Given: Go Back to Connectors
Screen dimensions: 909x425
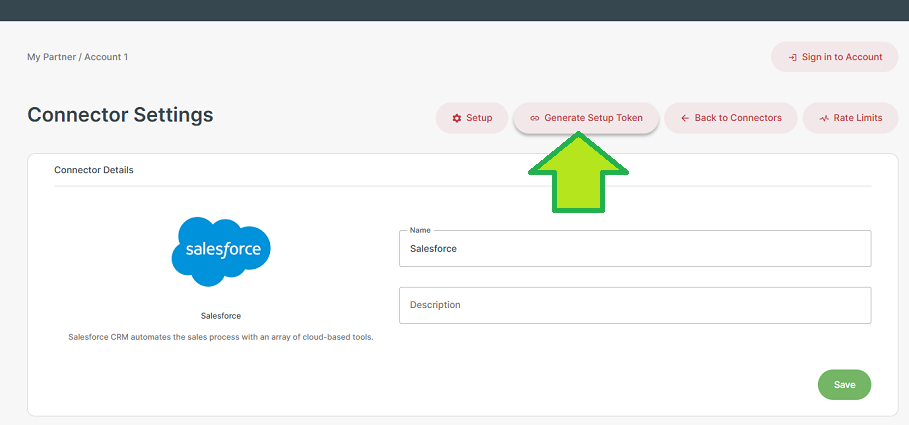Looking at the screenshot, I should click(730, 118).
